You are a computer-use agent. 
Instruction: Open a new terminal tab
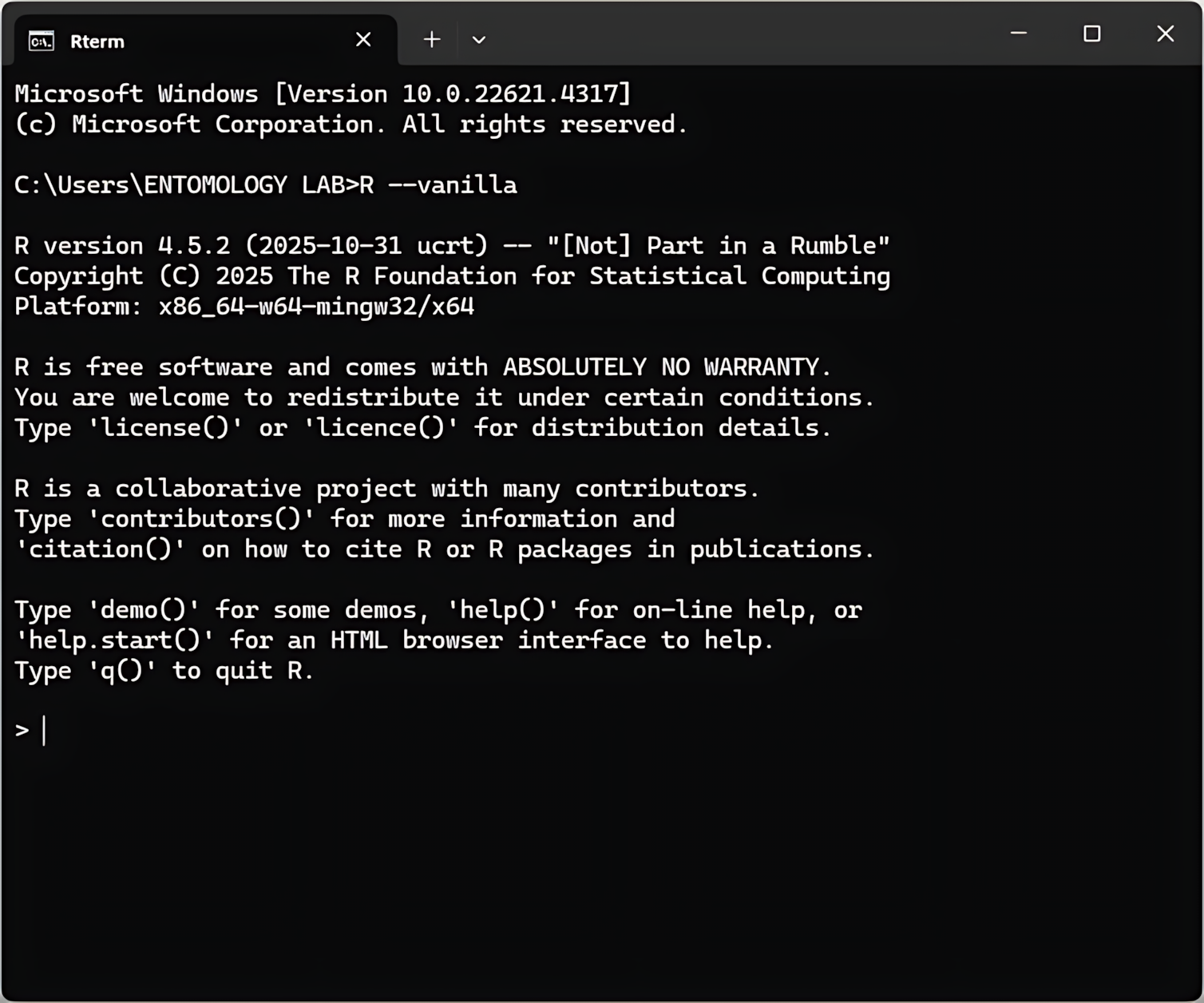(x=432, y=40)
